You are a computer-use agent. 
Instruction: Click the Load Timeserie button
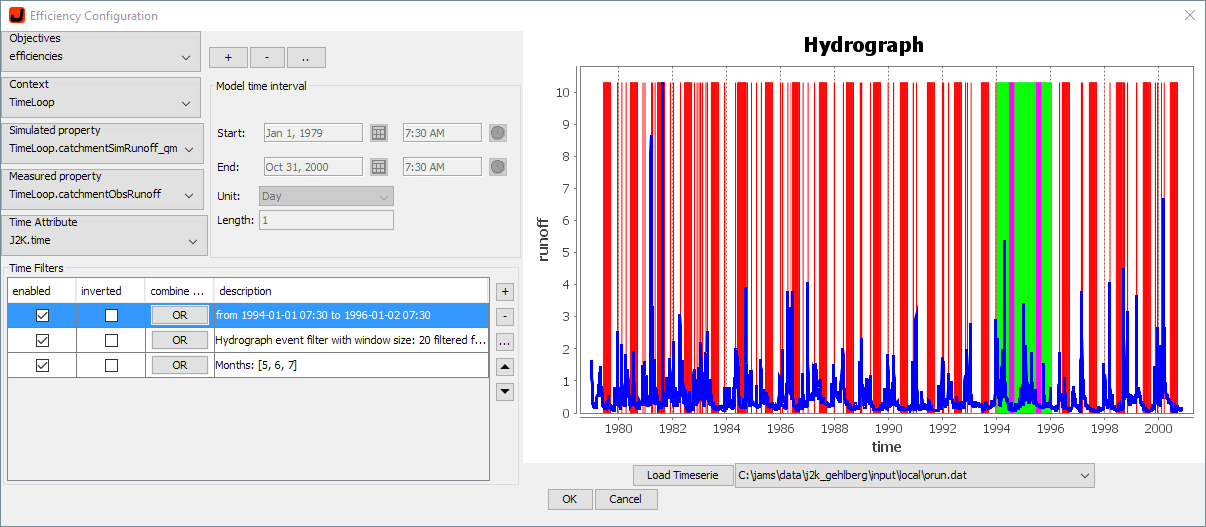pos(682,476)
